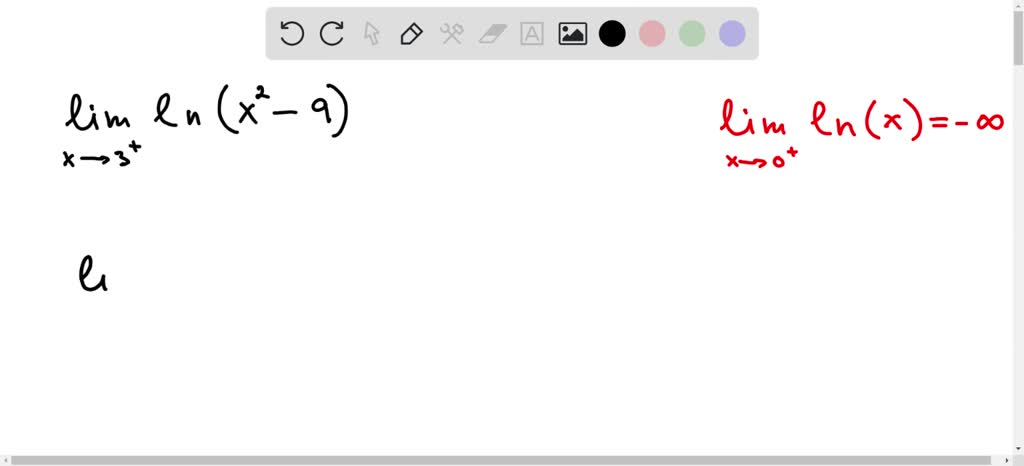Undo the last stroke
Image resolution: width=1024 pixels, height=466 pixels.
pos(291,33)
